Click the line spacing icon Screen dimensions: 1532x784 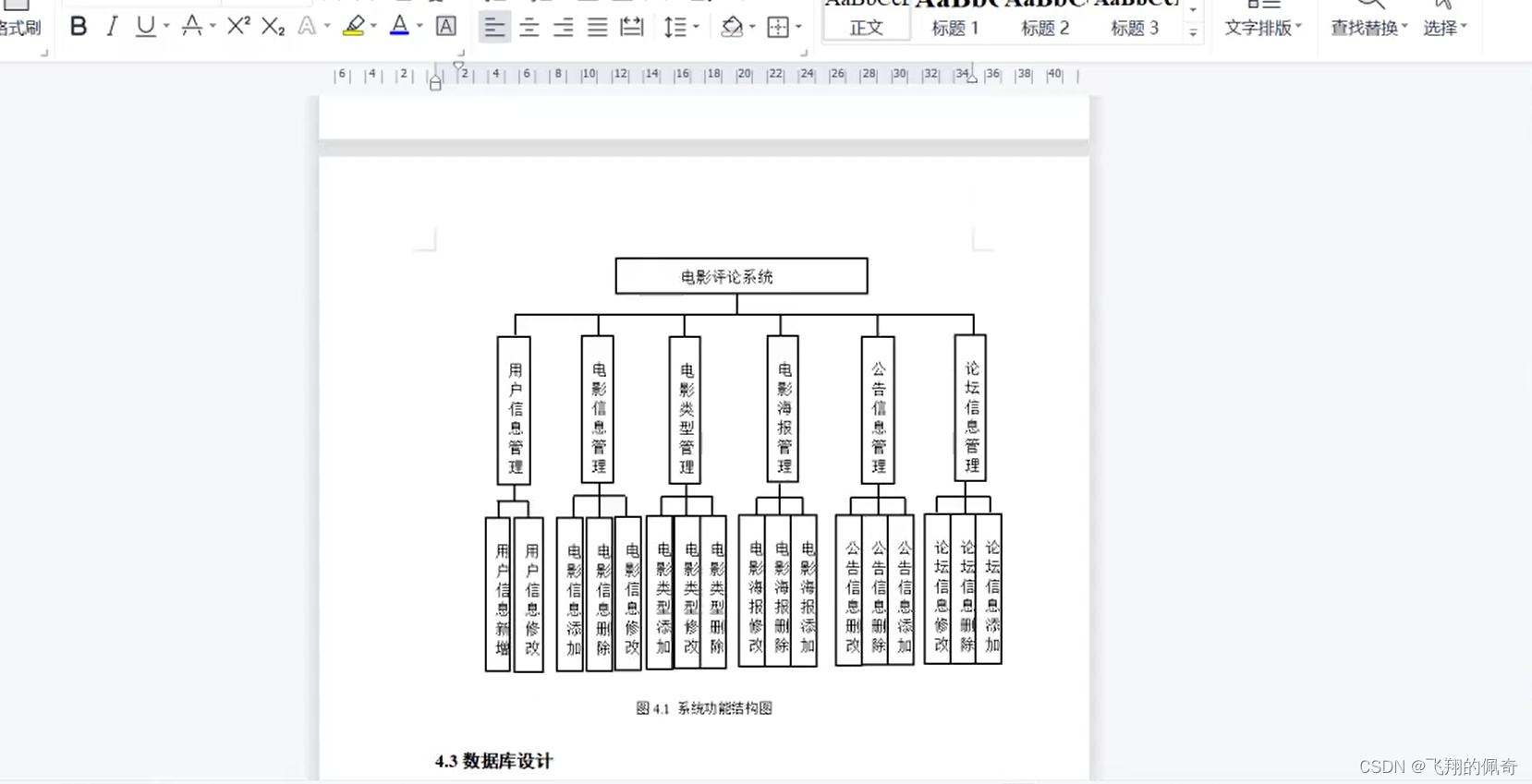675,28
